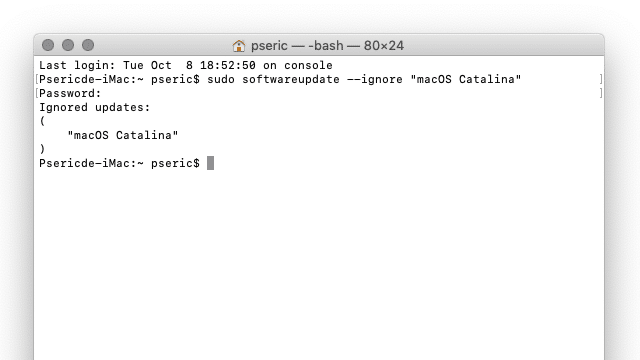This screenshot has height=360, width=640.
Task: Click the closing parenthesis output line
Action: pyautogui.click(x=42, y=149)
